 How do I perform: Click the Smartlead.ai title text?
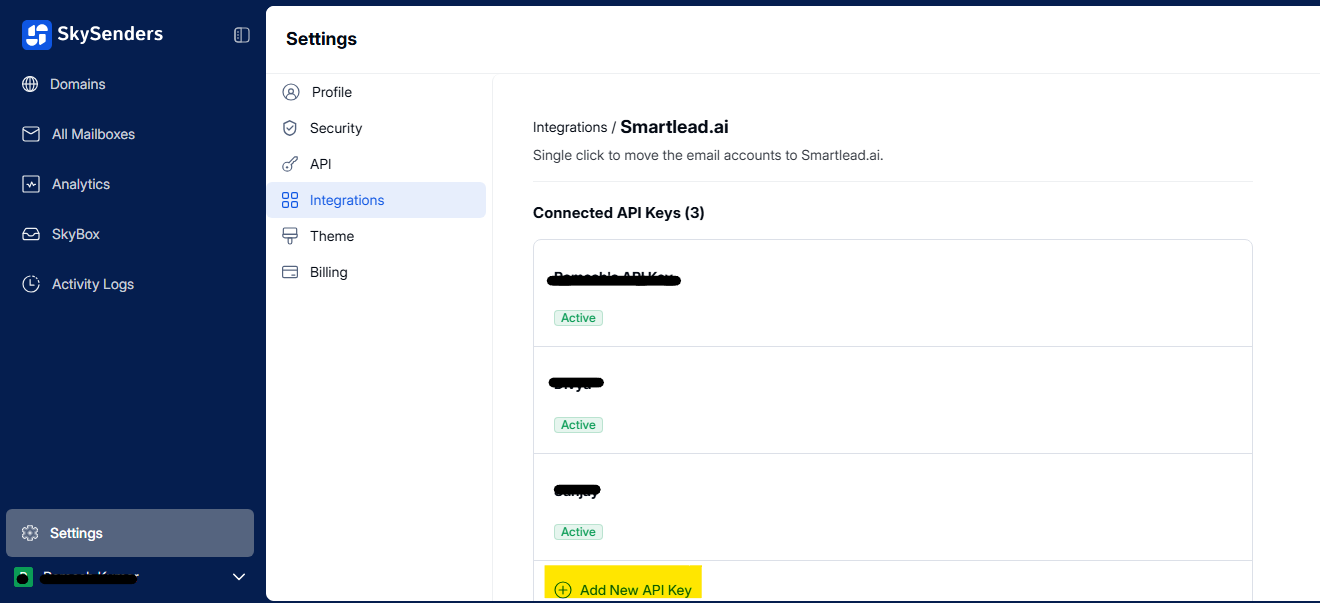point(675,127)
